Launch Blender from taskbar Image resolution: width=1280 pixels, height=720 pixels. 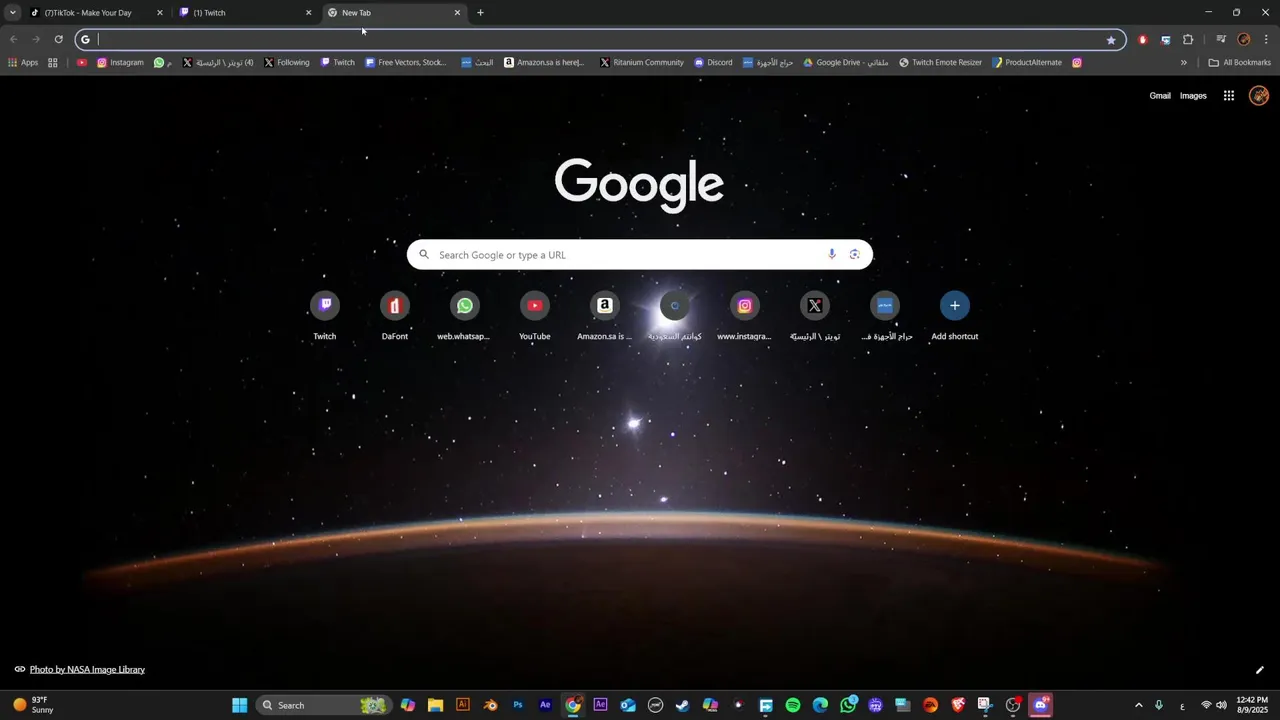(490, 705)
